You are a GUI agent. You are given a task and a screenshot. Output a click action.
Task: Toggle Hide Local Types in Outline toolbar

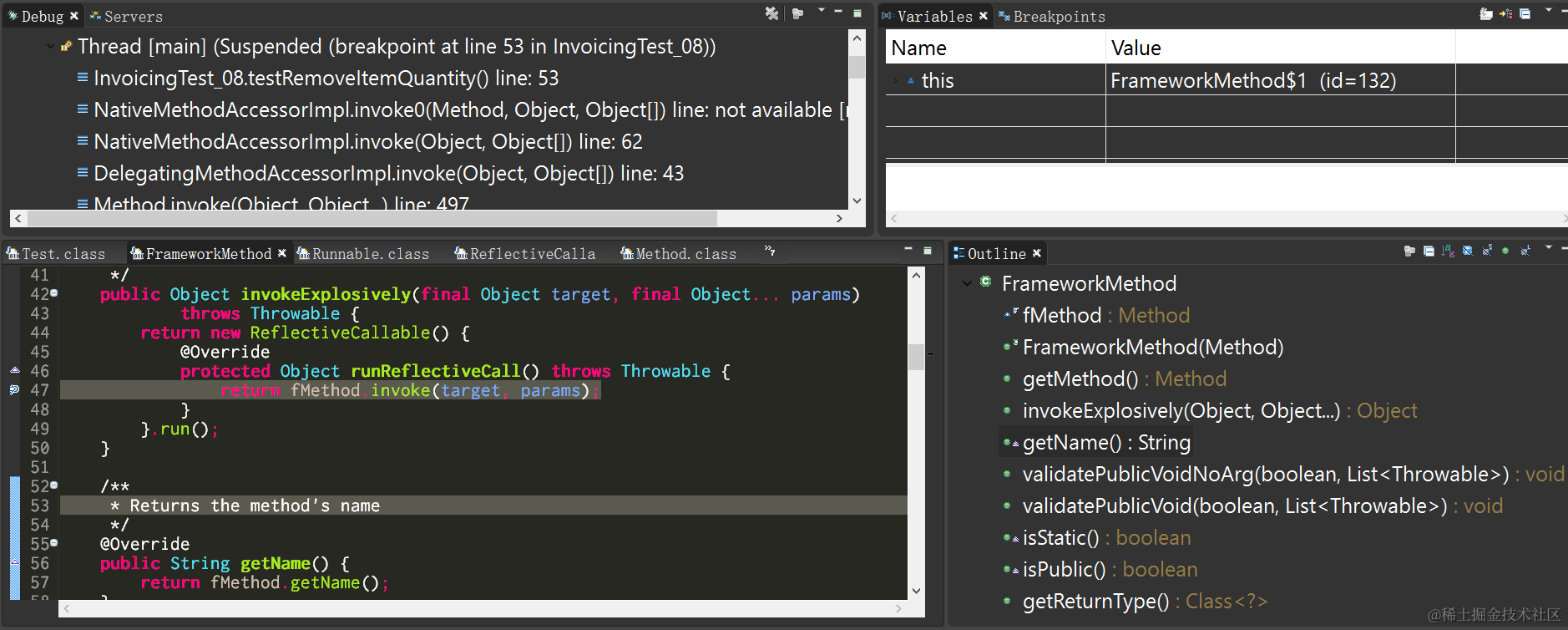click(1525, 251)
